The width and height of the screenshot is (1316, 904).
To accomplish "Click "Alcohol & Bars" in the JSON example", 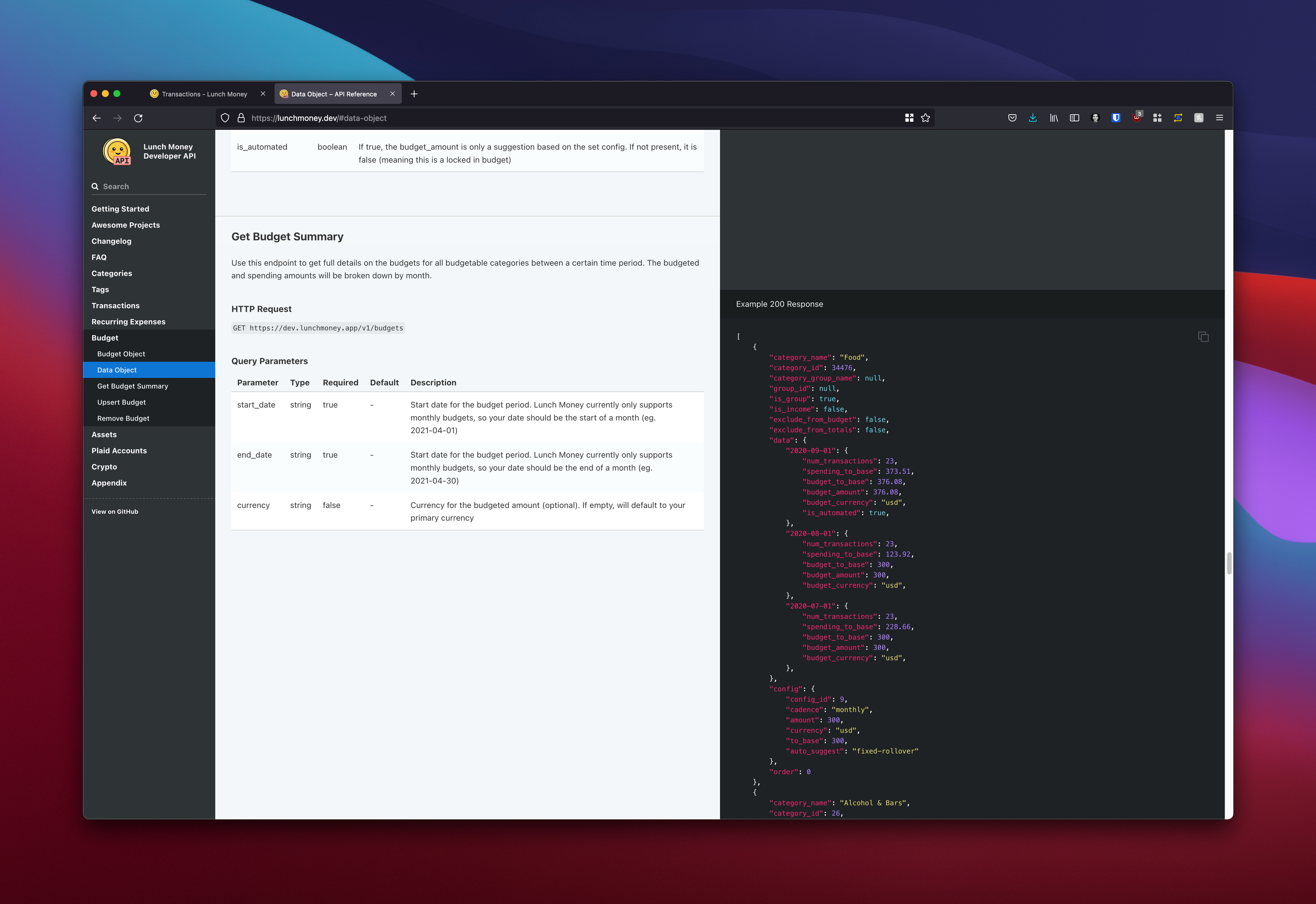I will click(x=874, y=803).
